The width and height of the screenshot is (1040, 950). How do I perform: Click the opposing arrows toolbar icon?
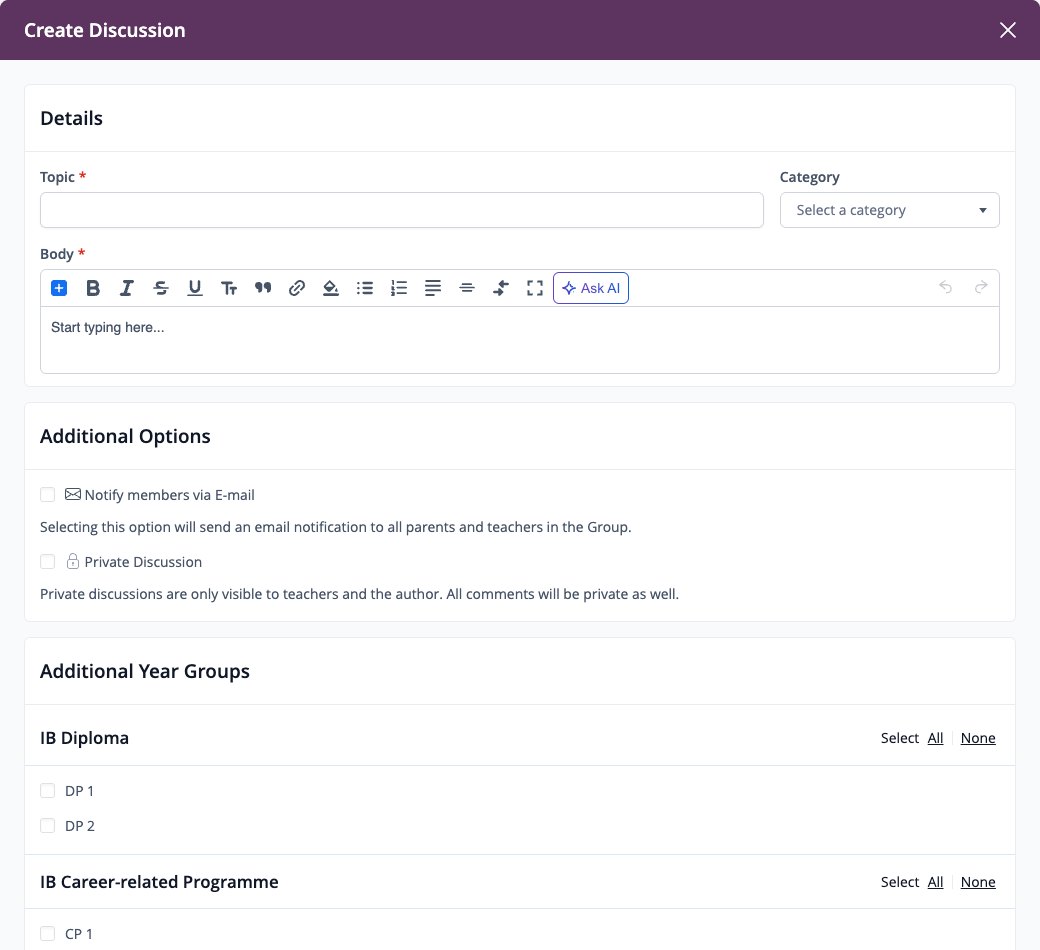(x=501, y=288)
